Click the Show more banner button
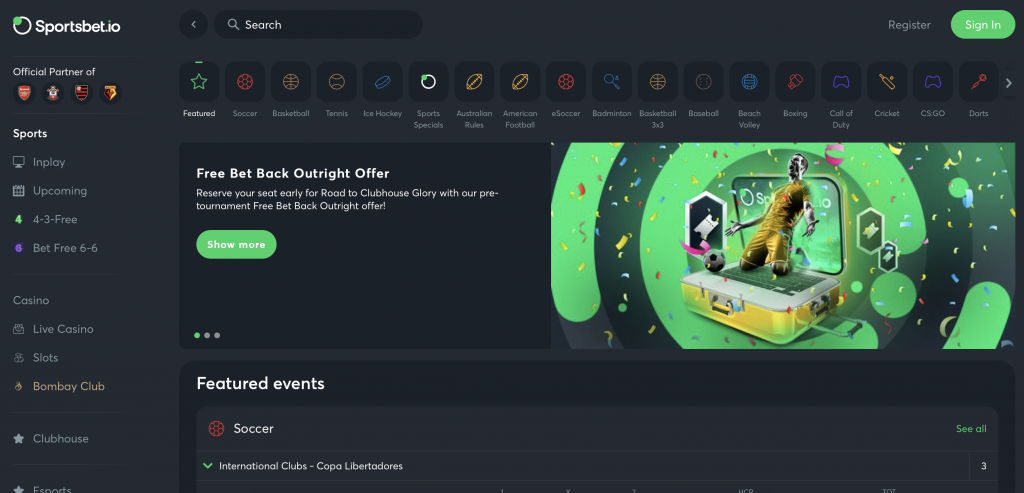The width and height of the screenshot is (1024, 493). tap(236, 244)
